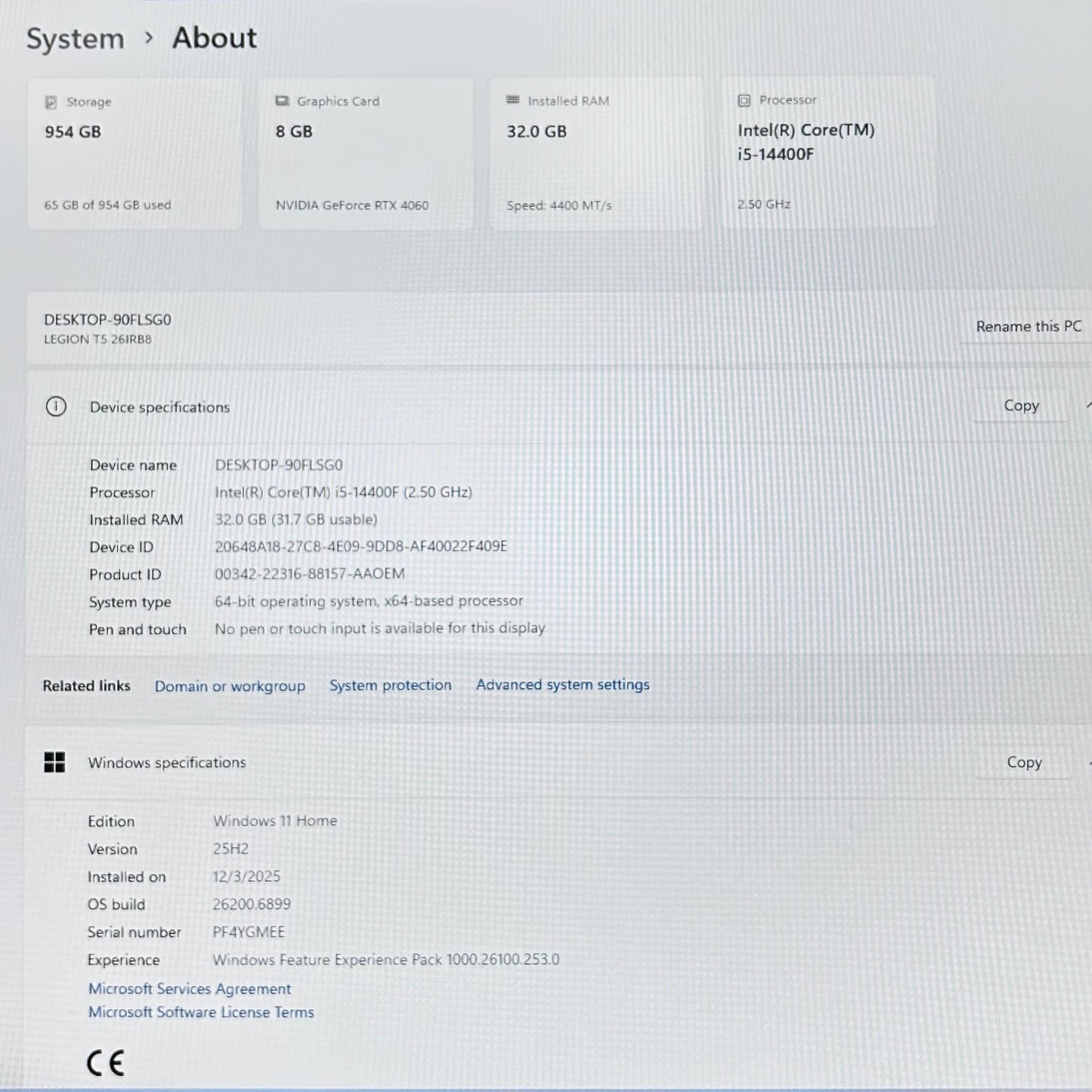Click the Graphics Card monitor icon
Viewport: 1092px width, 1092px height.
click(282, 101)
